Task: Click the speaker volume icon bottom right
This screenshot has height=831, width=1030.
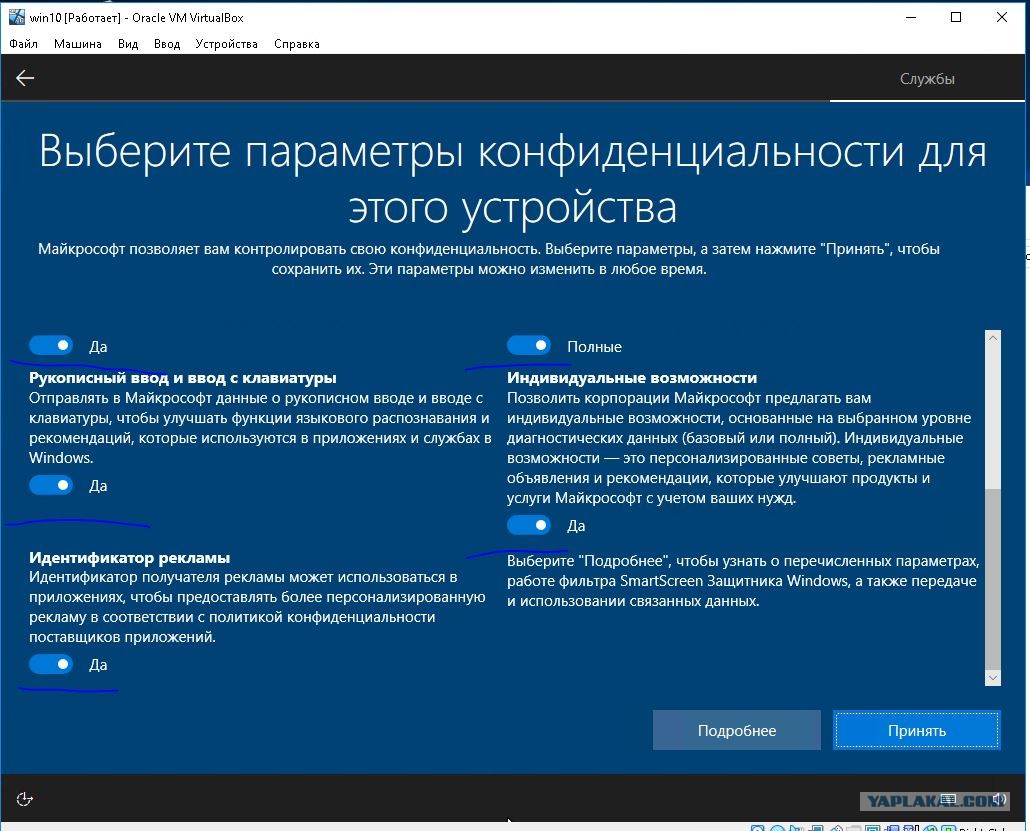Action: point(998,799)
